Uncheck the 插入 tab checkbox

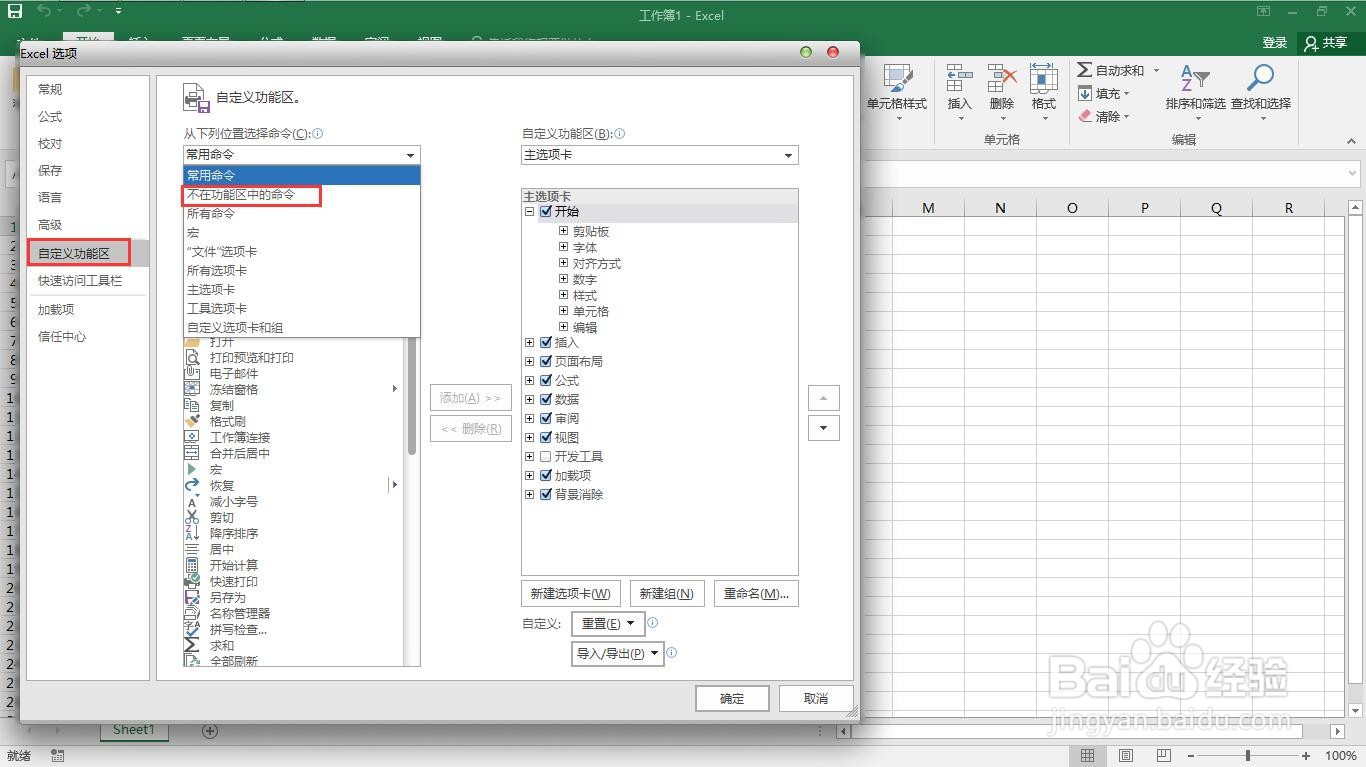pos(545,342)
